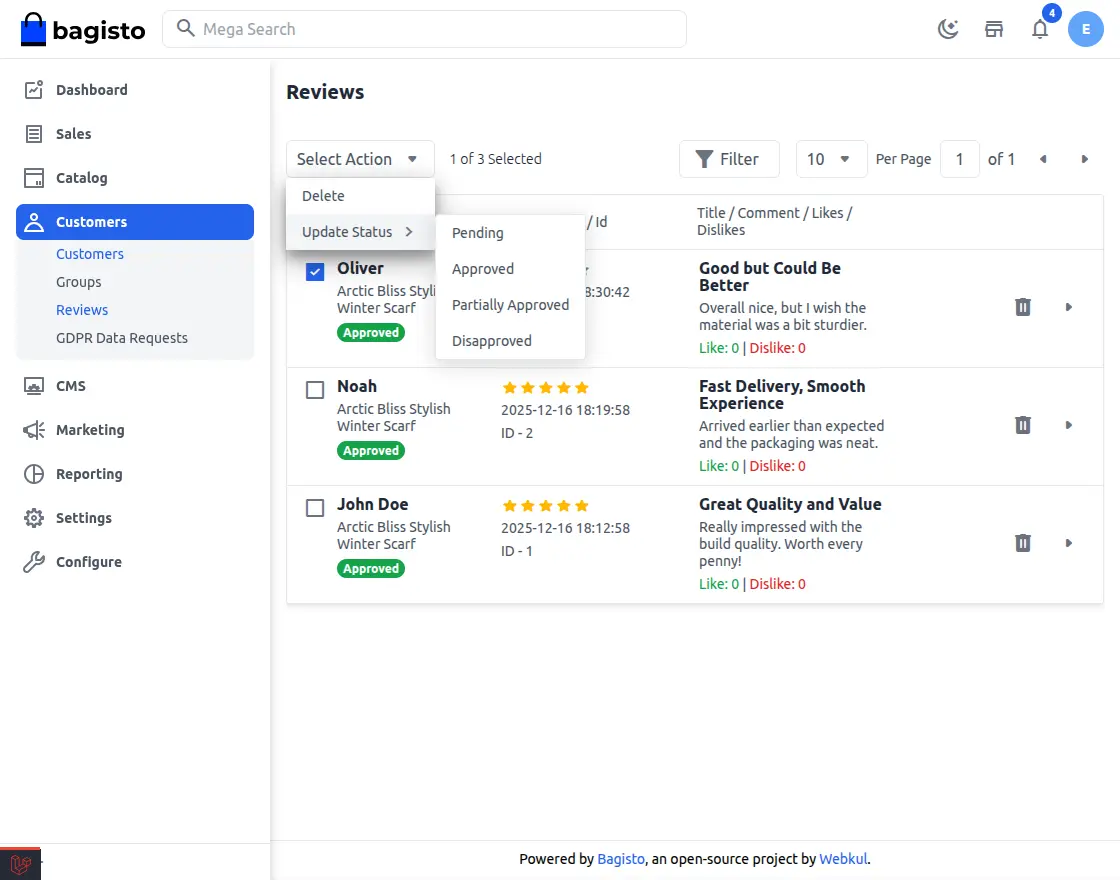This screenshot has height=880, width=1120.
Task: Open notifications bell icon
Action: click(x=1040, y=29)
